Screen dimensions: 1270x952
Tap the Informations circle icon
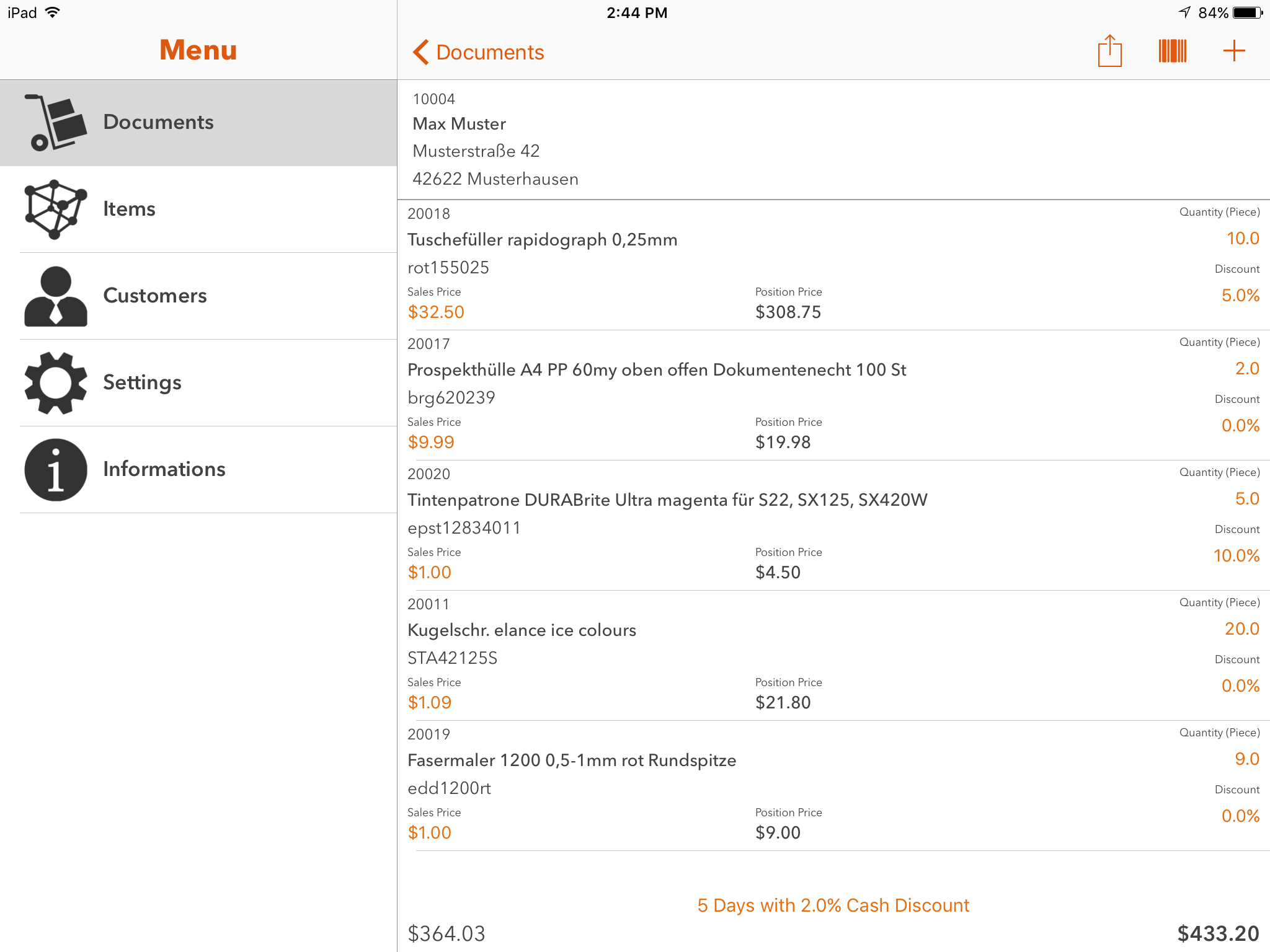(55, 470)
